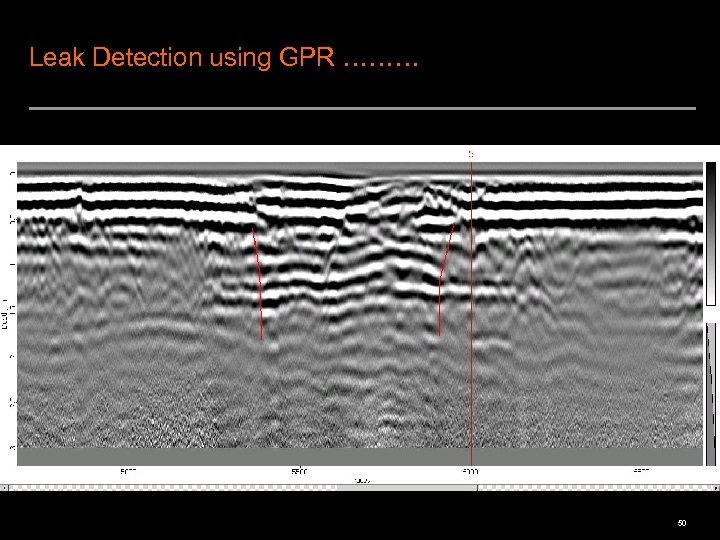Click the black-to-white color scale bar
This screenshot has width=720, height=540.
pyautogui.click(x=710, y=233)
